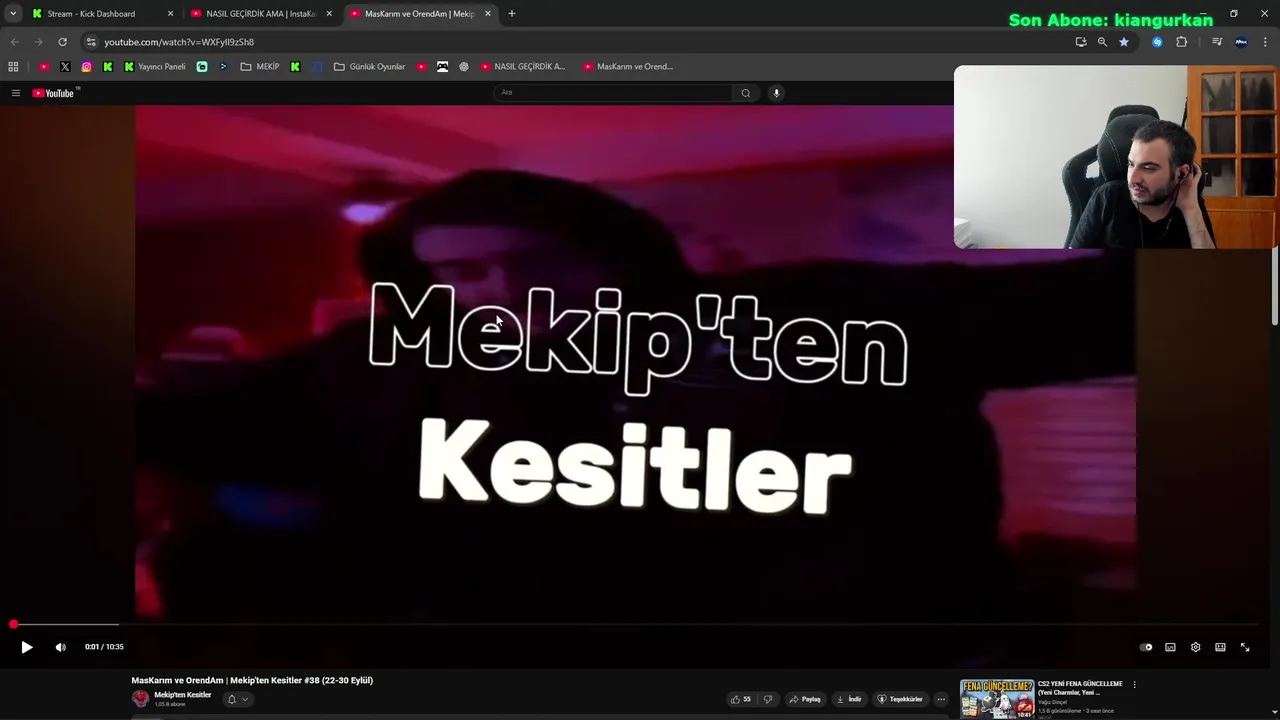1280x720 pixels.
Task: Open the Mekip'ten Kesitler channel name link
Action: click(183, 695)
